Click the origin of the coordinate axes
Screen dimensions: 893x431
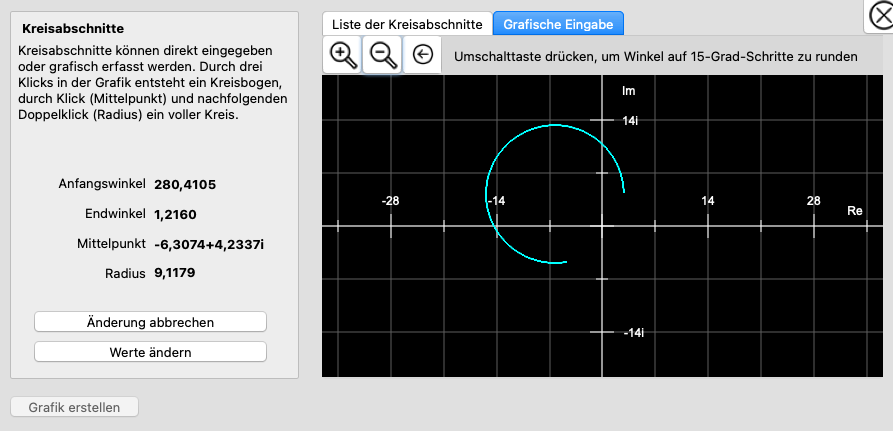pyautogui.click(x=601, y=226)
